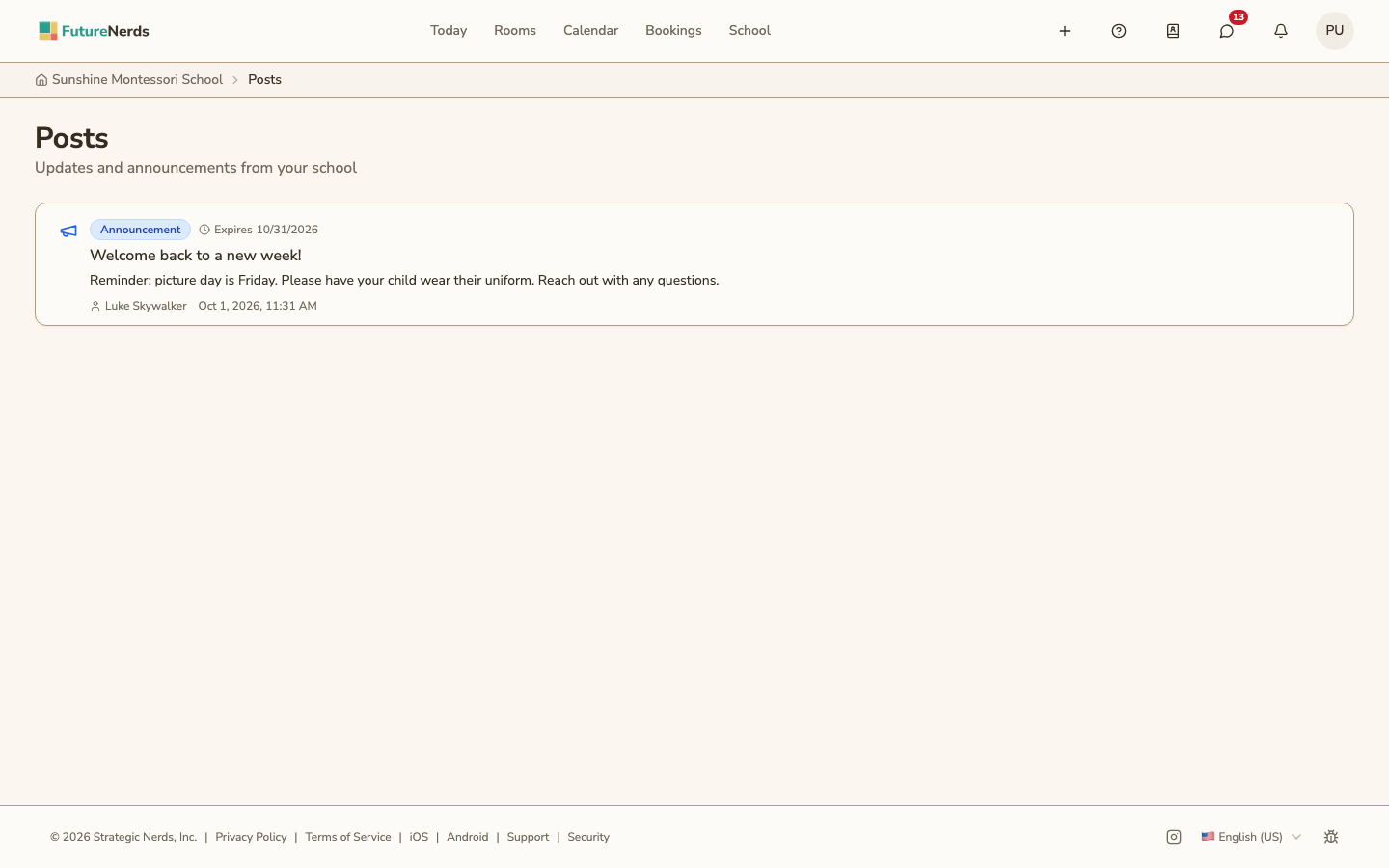The width and height of the screenshot is (1389, 868).
Task: Click the Announcement tag badge
Action: 140,230
